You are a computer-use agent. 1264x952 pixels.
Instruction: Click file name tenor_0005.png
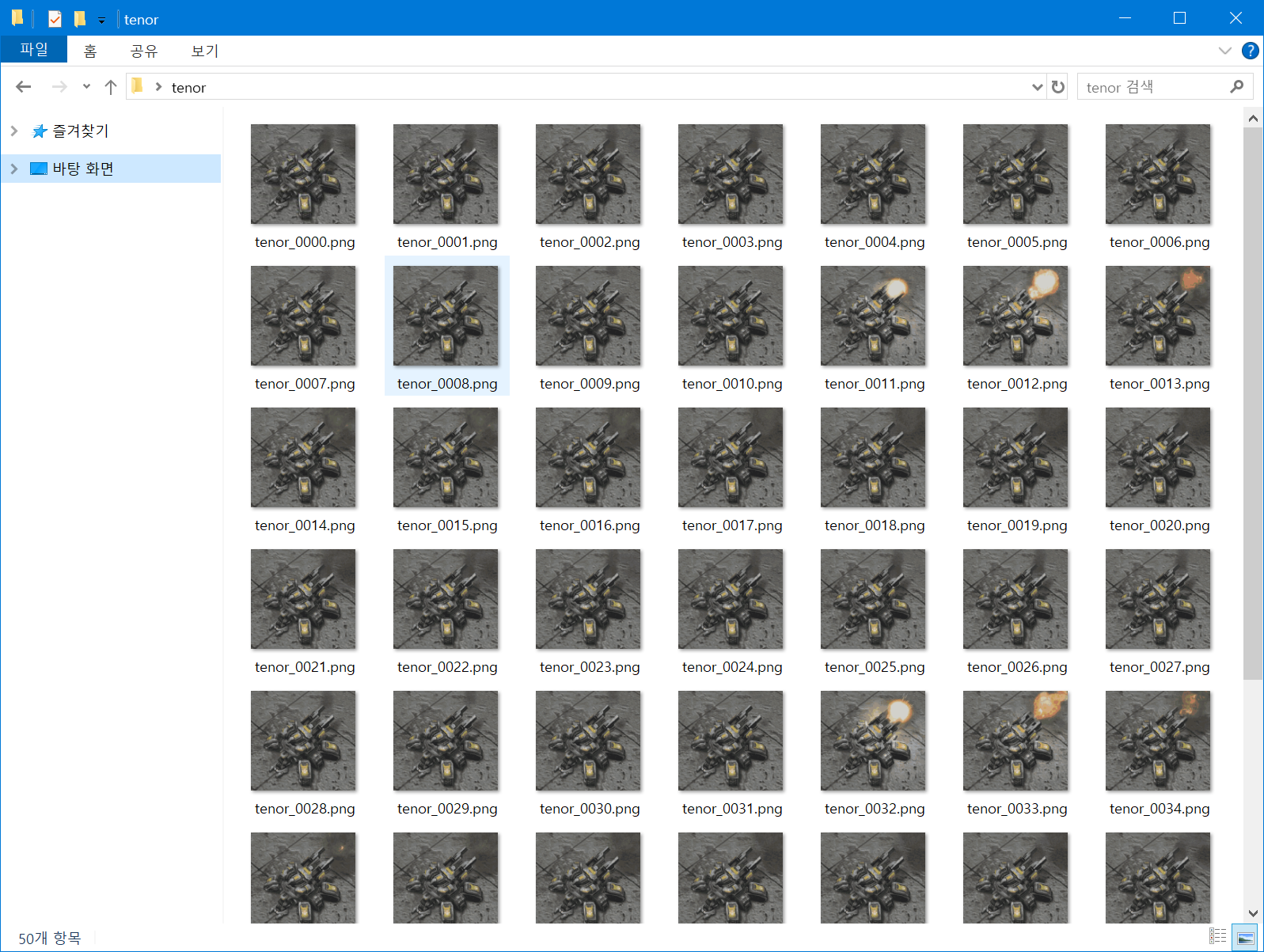click(x=1017, y=242)
